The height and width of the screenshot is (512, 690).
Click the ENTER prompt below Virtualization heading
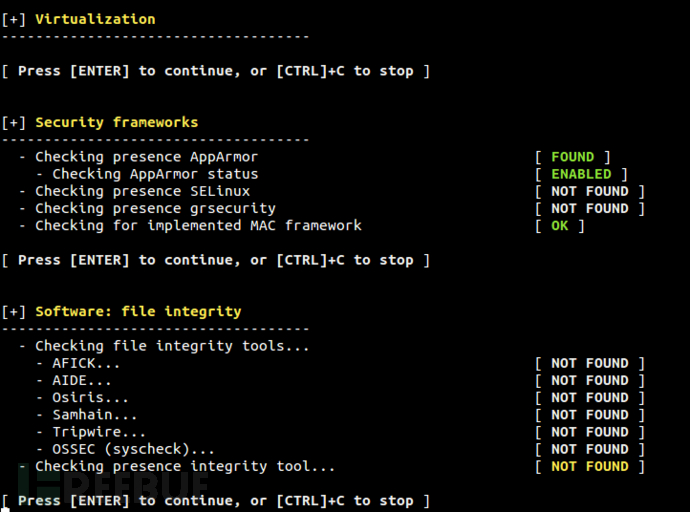coord(216,71)
